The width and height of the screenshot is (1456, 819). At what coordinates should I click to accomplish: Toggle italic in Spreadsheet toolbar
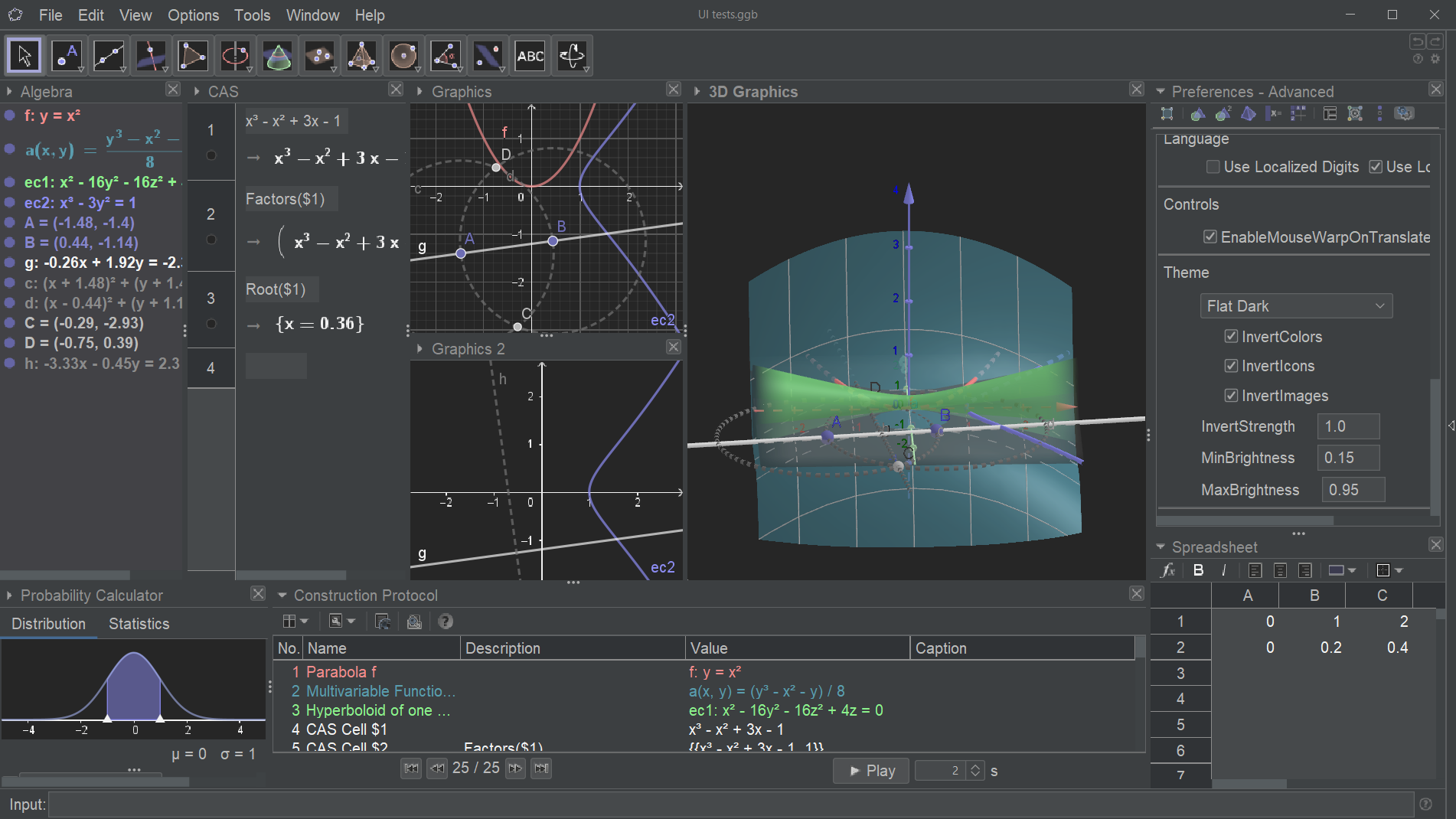[x=1223, y=570]
